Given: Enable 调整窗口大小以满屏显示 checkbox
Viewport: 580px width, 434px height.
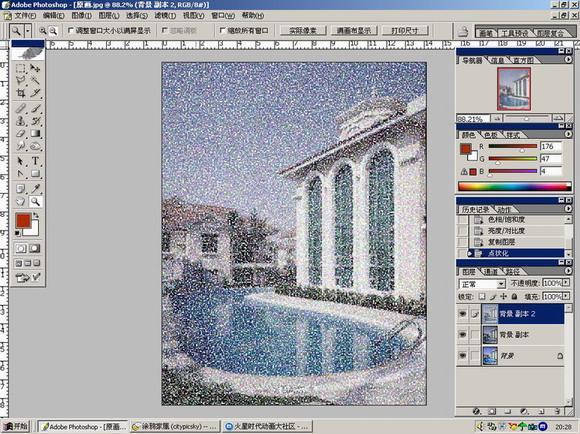Looking at the screenshot, I should 71,30.
